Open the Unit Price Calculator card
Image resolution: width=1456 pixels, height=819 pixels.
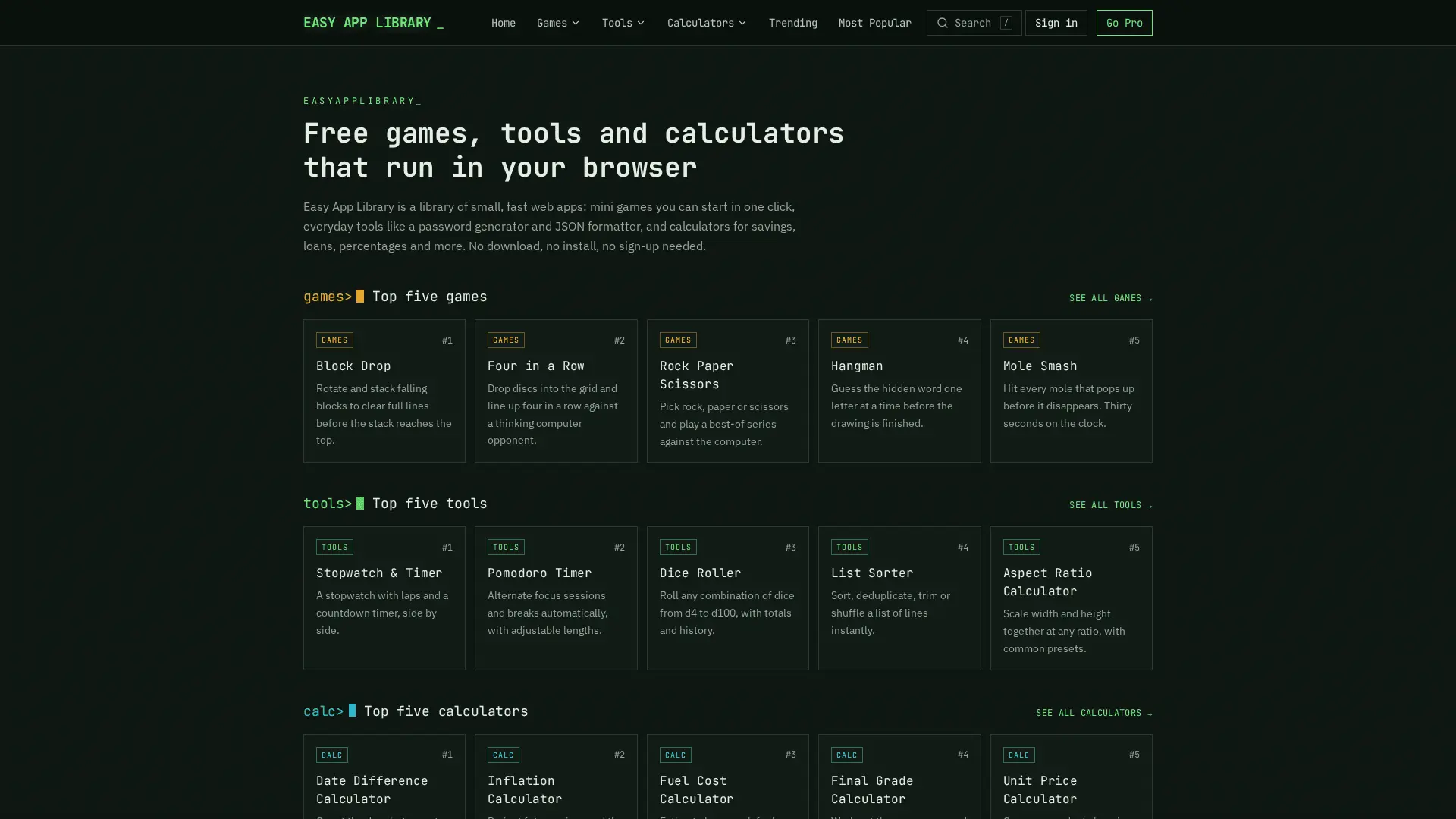pyautogui.click(x=1071, y=777)
